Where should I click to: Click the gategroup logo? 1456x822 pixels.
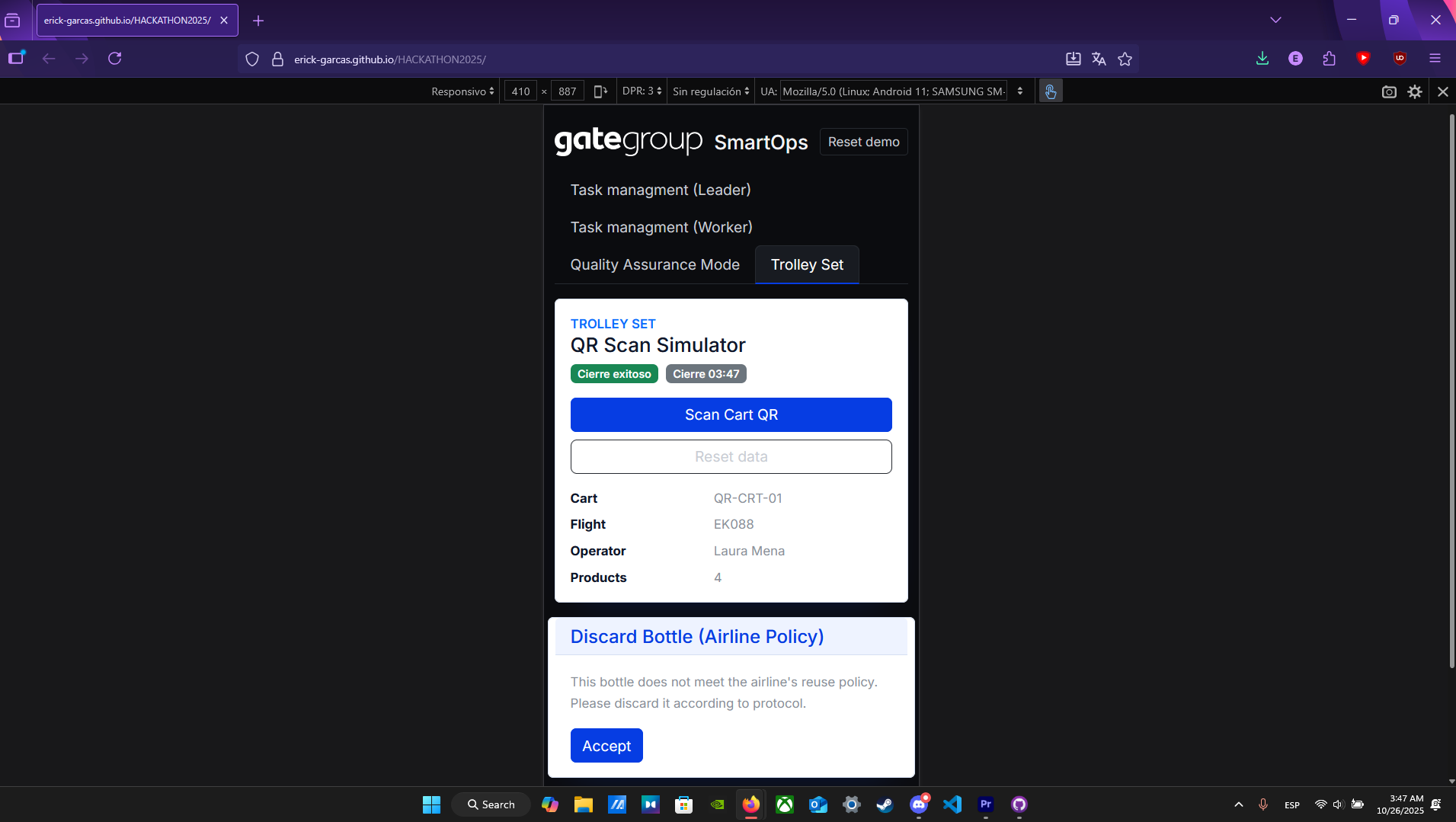(x=629, y=141)
